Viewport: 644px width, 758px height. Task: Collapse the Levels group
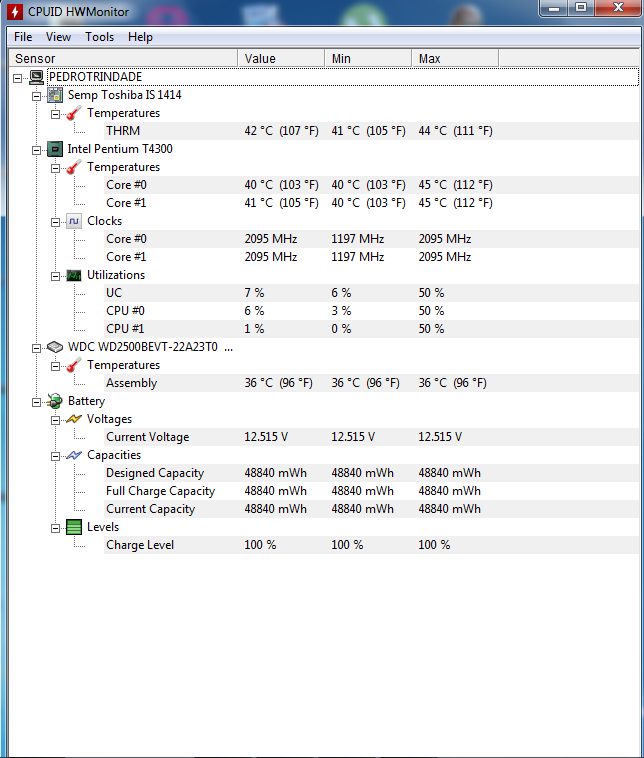pyautogui.click(x=56, y=528)
